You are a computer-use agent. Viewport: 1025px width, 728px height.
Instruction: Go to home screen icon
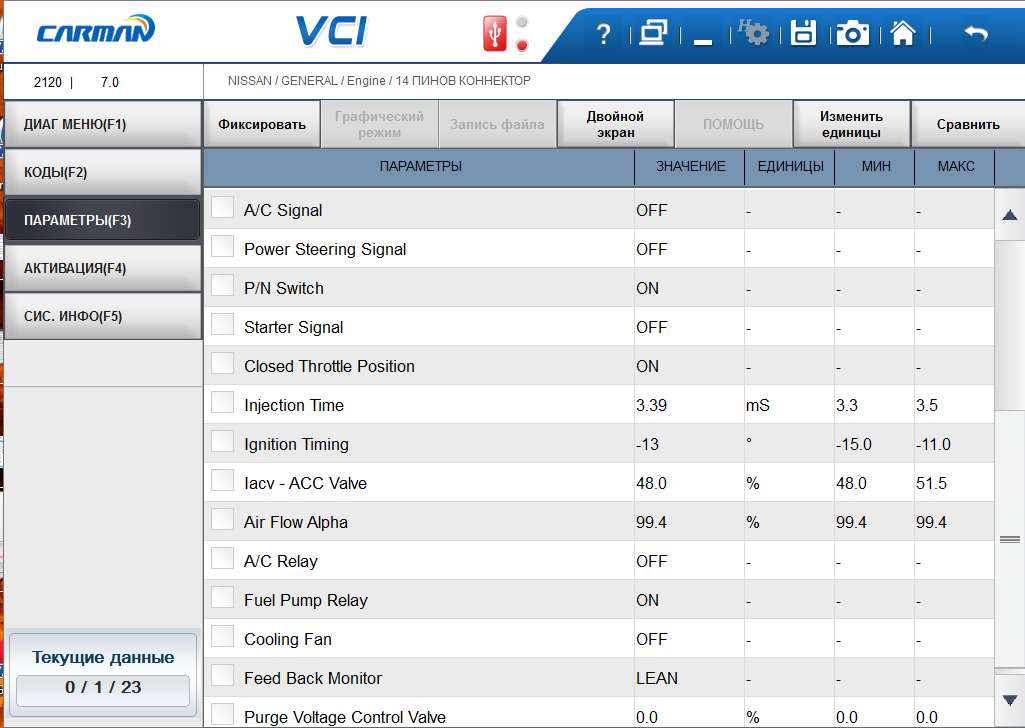(x=903, y=33)
